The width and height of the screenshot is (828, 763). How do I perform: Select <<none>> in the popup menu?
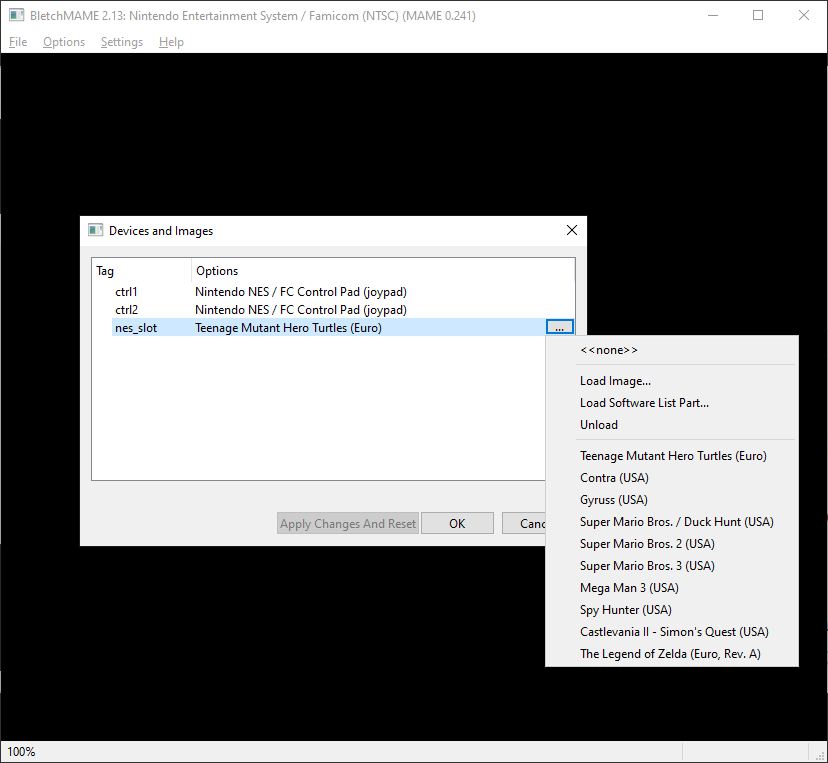[672, 350]
